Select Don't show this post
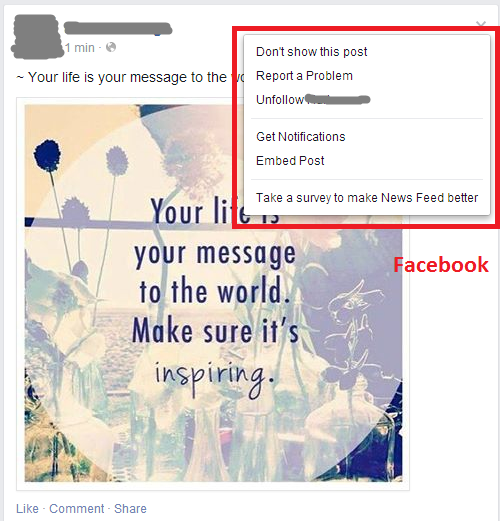Viewport: 500px width, 521px height. (x=311, y=52)
